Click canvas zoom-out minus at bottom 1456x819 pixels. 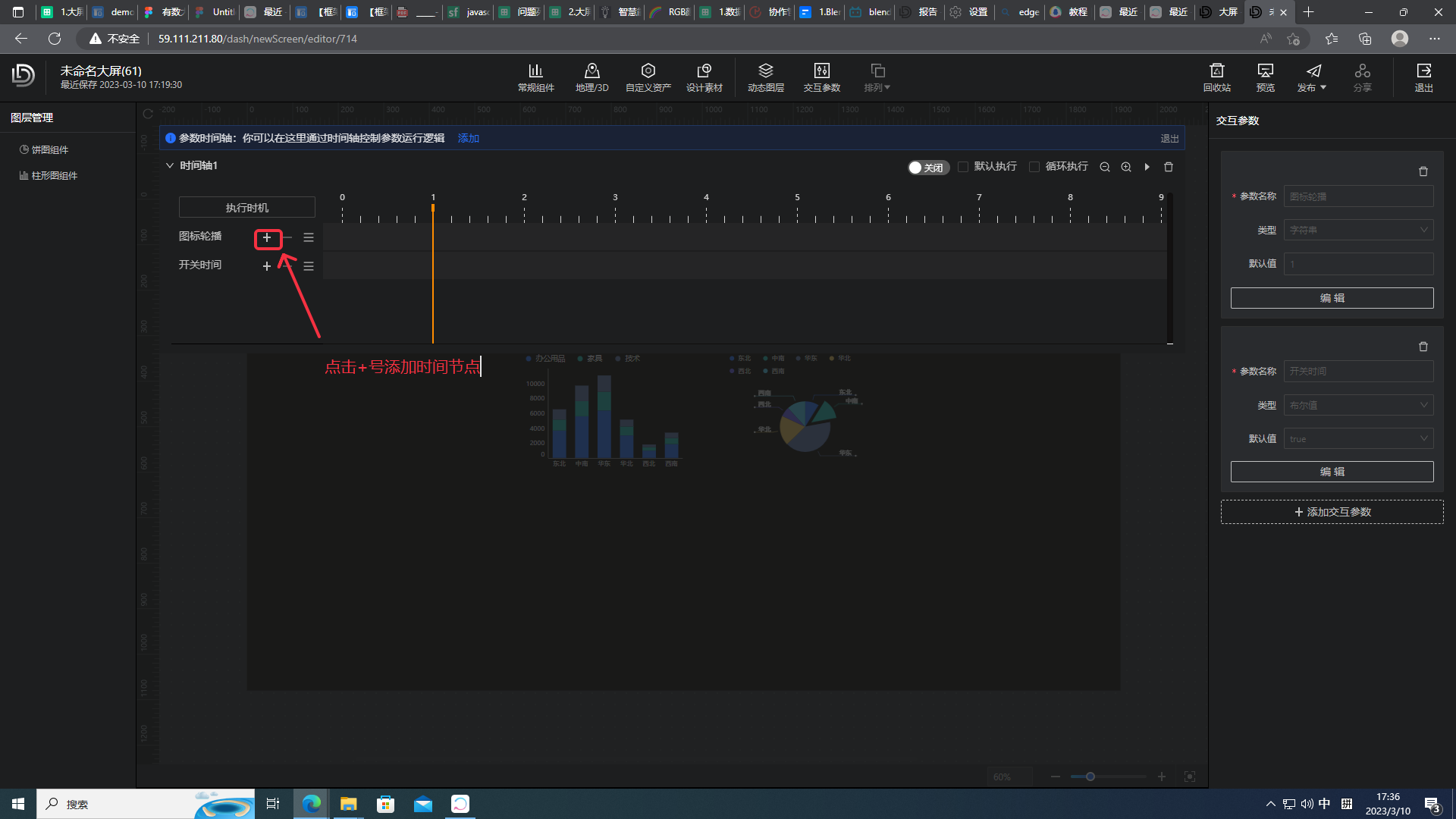1056,777
